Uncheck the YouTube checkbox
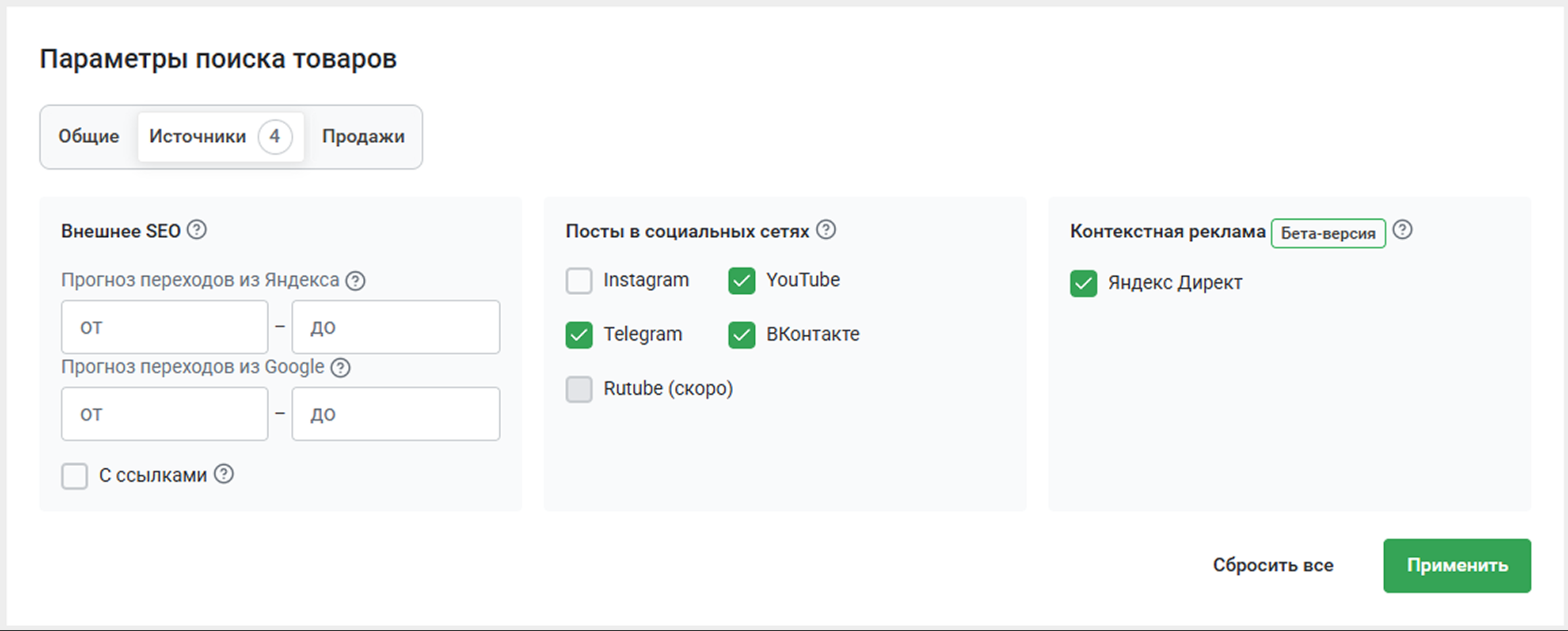The height and width of the screenshot is (631, 1568). tap(741, 280)
